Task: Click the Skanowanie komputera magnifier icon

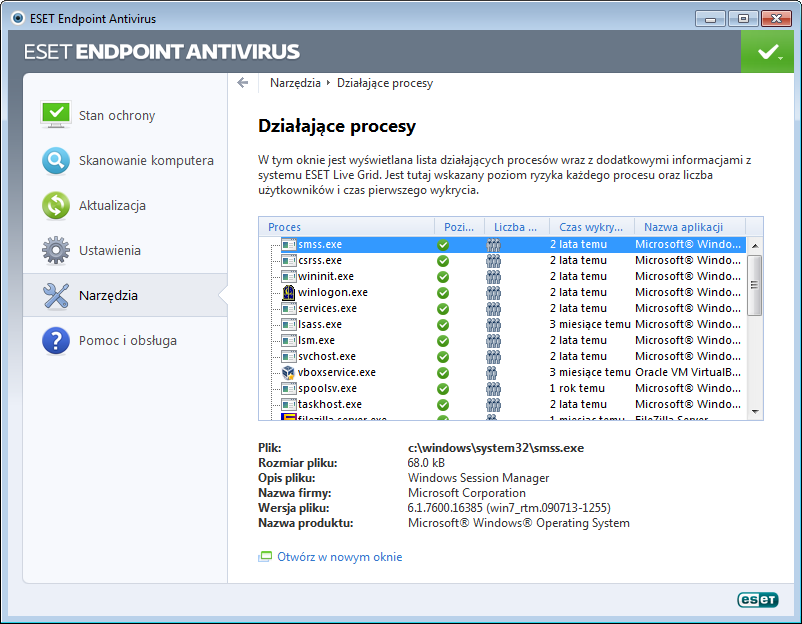Action: tap(56, 161)
